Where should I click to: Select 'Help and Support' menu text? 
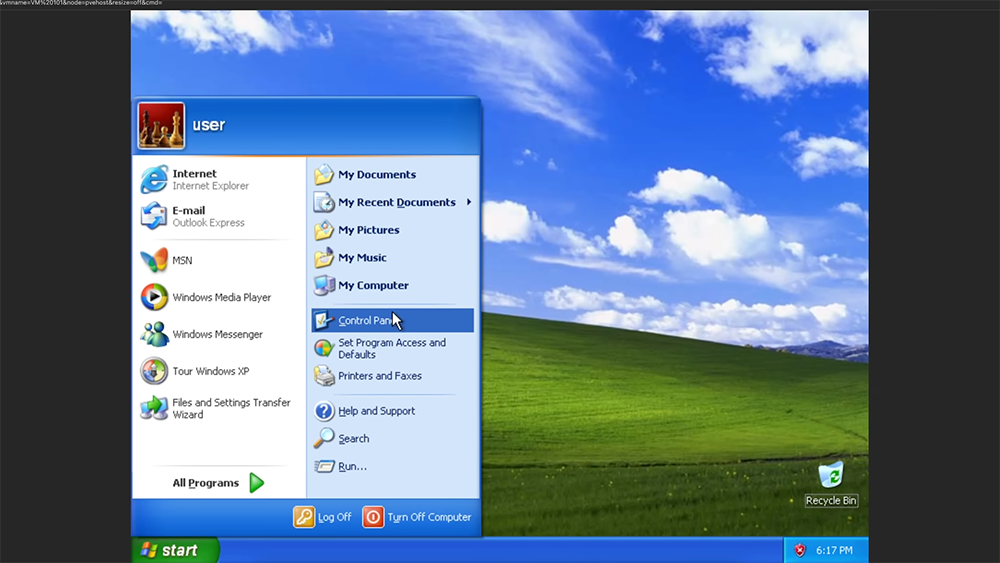coord(376,411)
